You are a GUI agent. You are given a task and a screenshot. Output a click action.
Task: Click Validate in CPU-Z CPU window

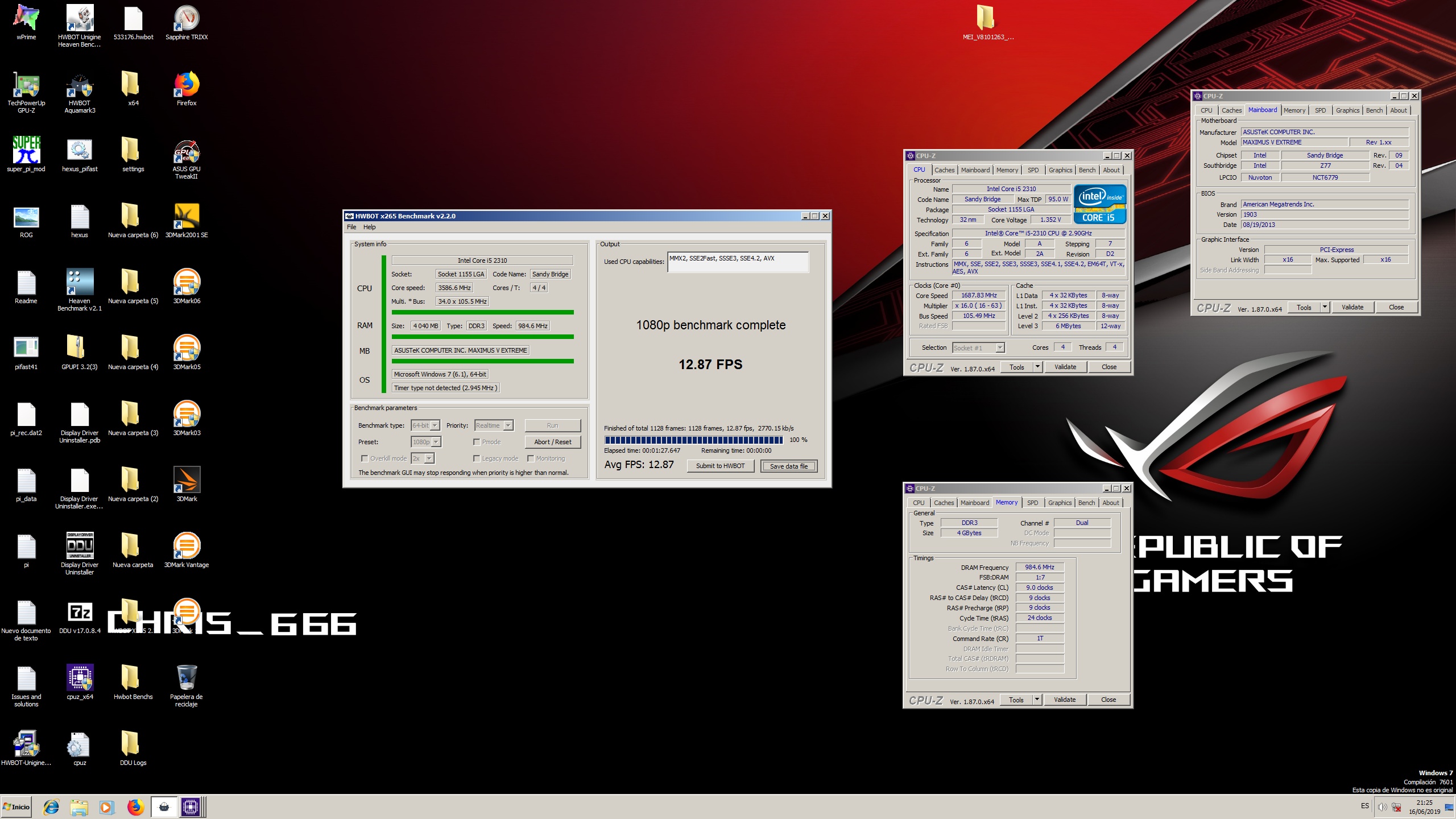(1065, 367)
